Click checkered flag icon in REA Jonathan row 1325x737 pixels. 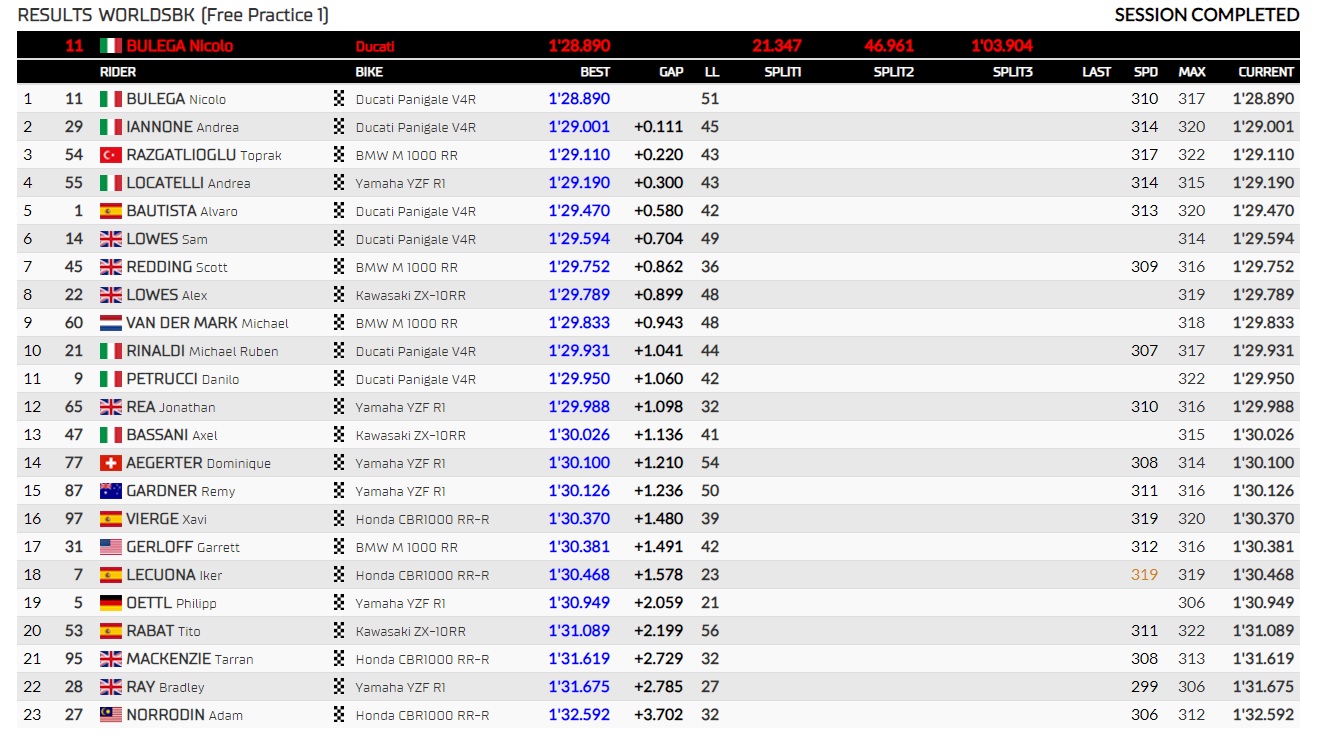[x=339, y=407]
